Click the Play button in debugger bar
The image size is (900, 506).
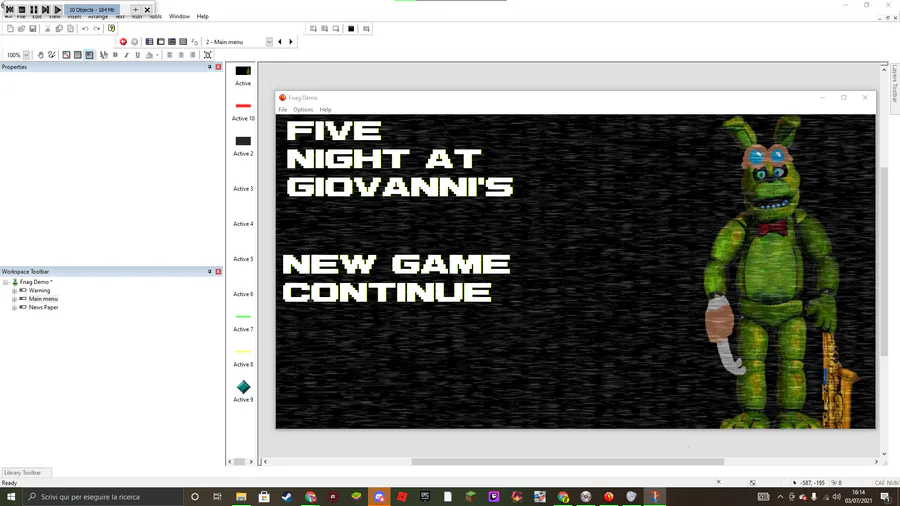[x=57, y=10]
